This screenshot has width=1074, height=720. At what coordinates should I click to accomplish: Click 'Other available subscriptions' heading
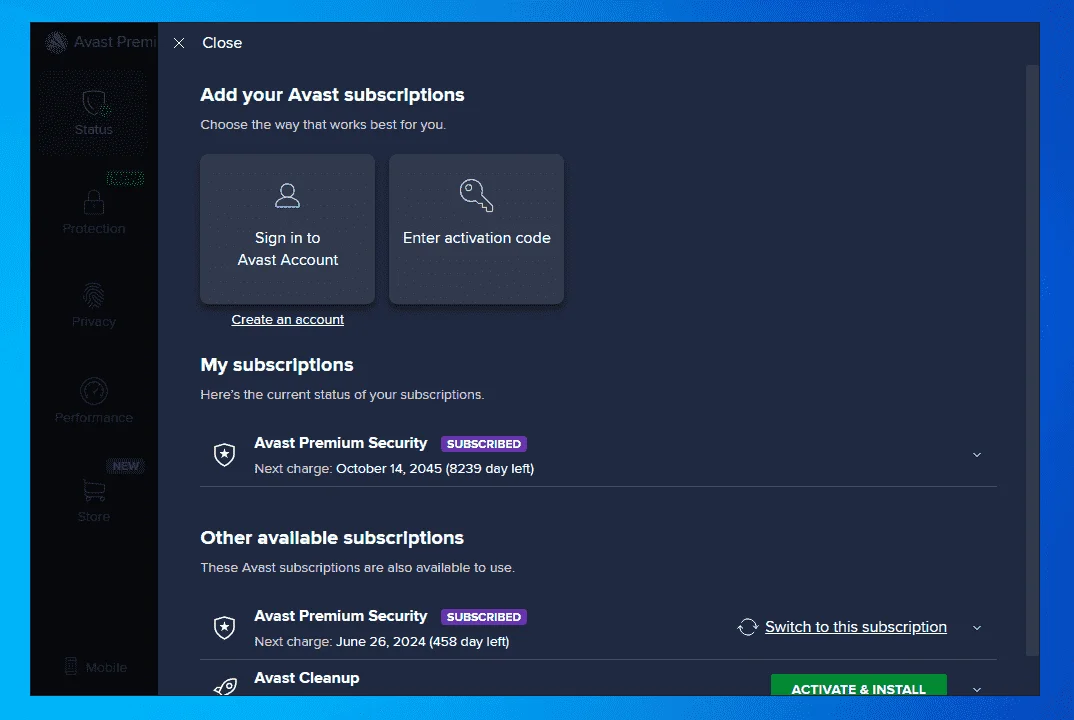pyautogui.click(x=332, y=538)
